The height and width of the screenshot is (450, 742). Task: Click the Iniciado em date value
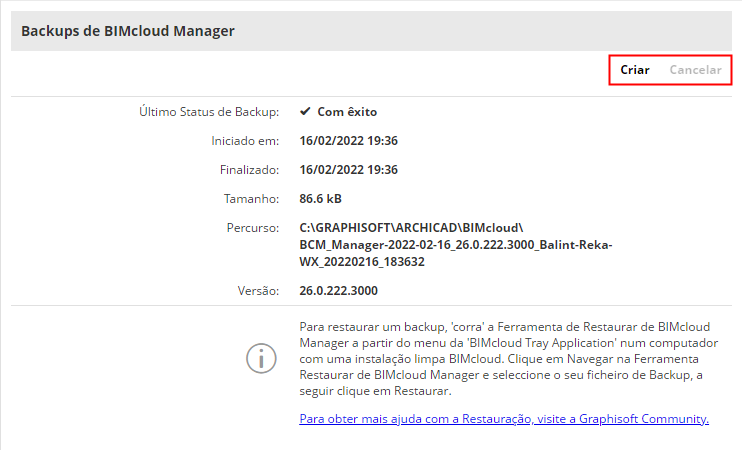click(349, 141)
